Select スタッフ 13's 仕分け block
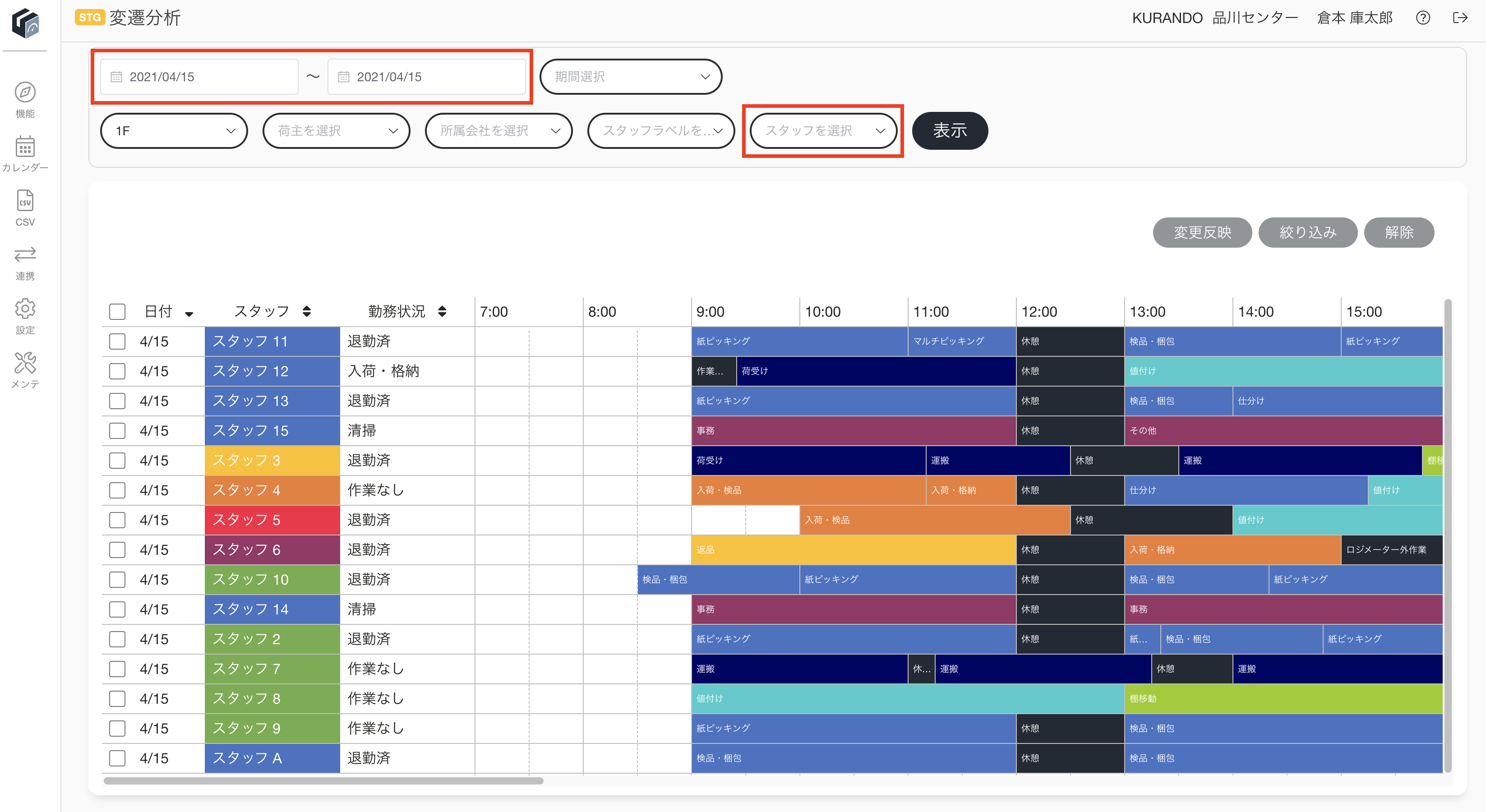The width and height of the screenshot is (1486, 812). coord(1337,401)
